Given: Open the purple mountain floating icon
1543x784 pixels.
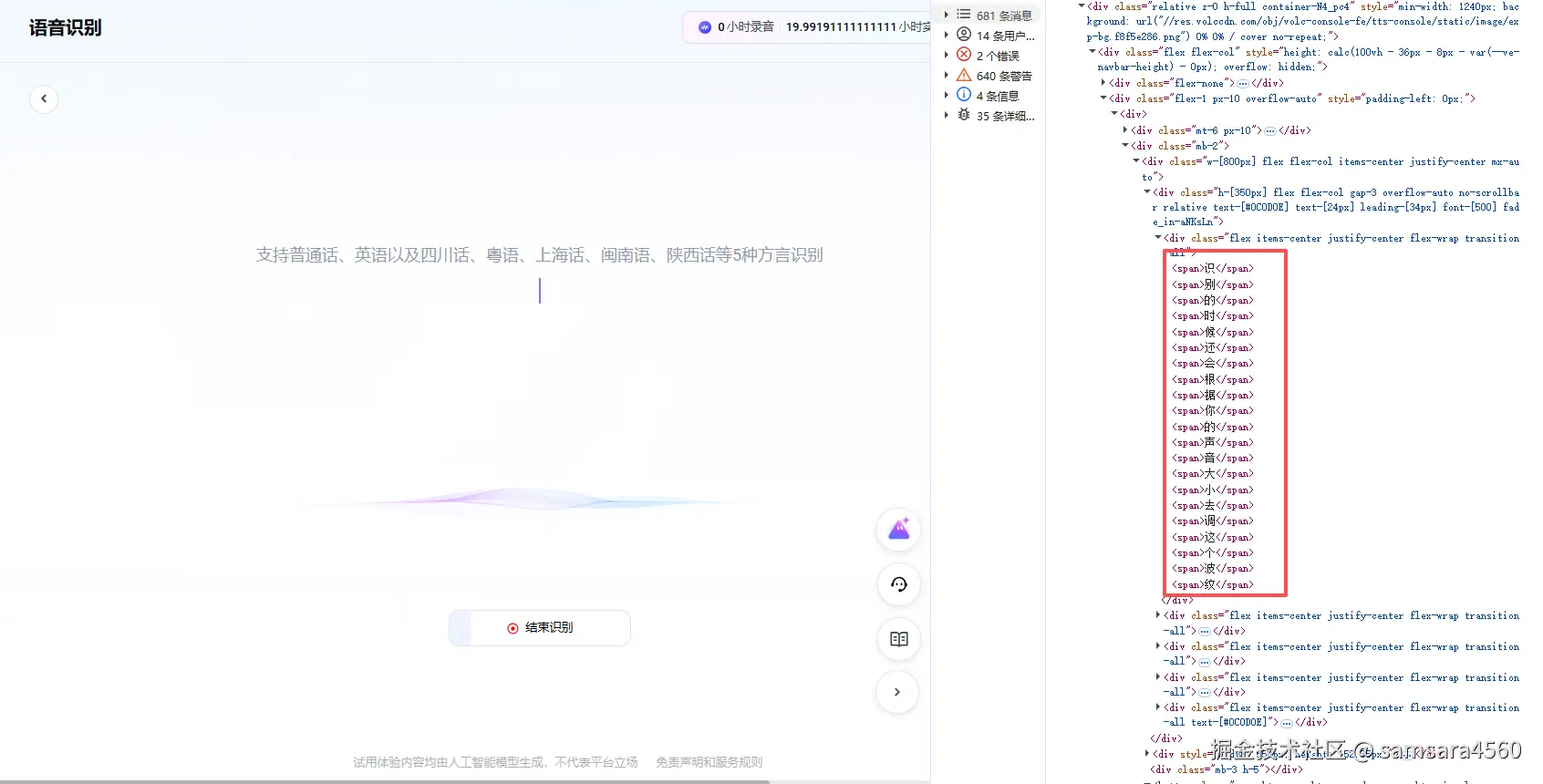Looking at the screenshot, I should 899,530.
